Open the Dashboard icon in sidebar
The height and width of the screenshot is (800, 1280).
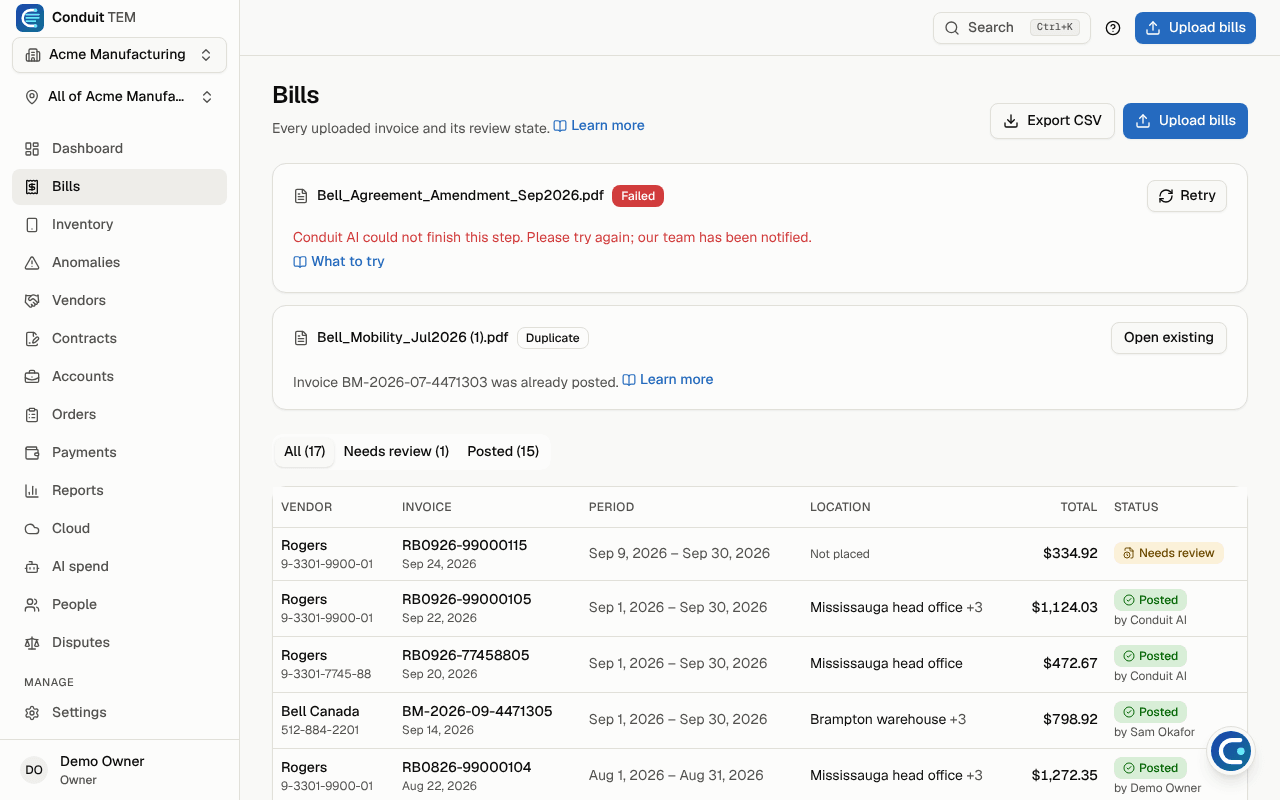click(32, 148)
